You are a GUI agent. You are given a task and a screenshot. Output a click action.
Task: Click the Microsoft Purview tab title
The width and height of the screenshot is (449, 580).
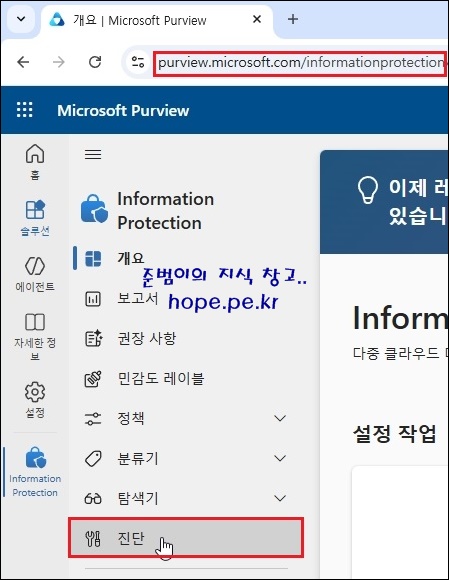point(140,20)
